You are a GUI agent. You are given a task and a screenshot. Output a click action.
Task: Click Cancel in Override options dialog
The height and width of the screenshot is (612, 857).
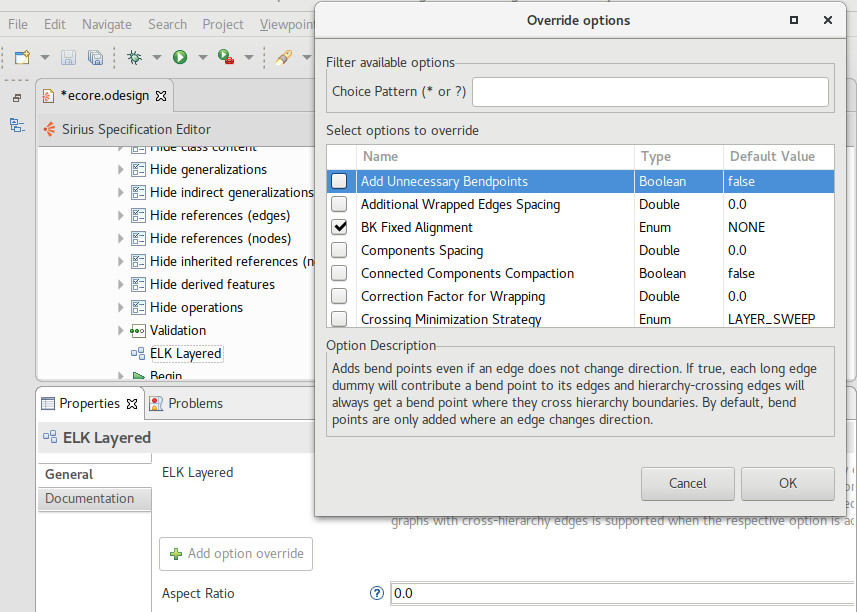[x=688, y=484]
